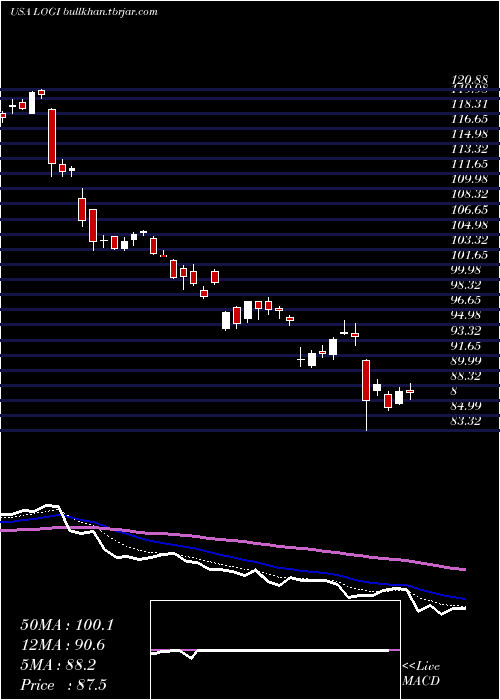Select the 106.65 price axis label
Viewport: 500px width, 700px height.
470,209
